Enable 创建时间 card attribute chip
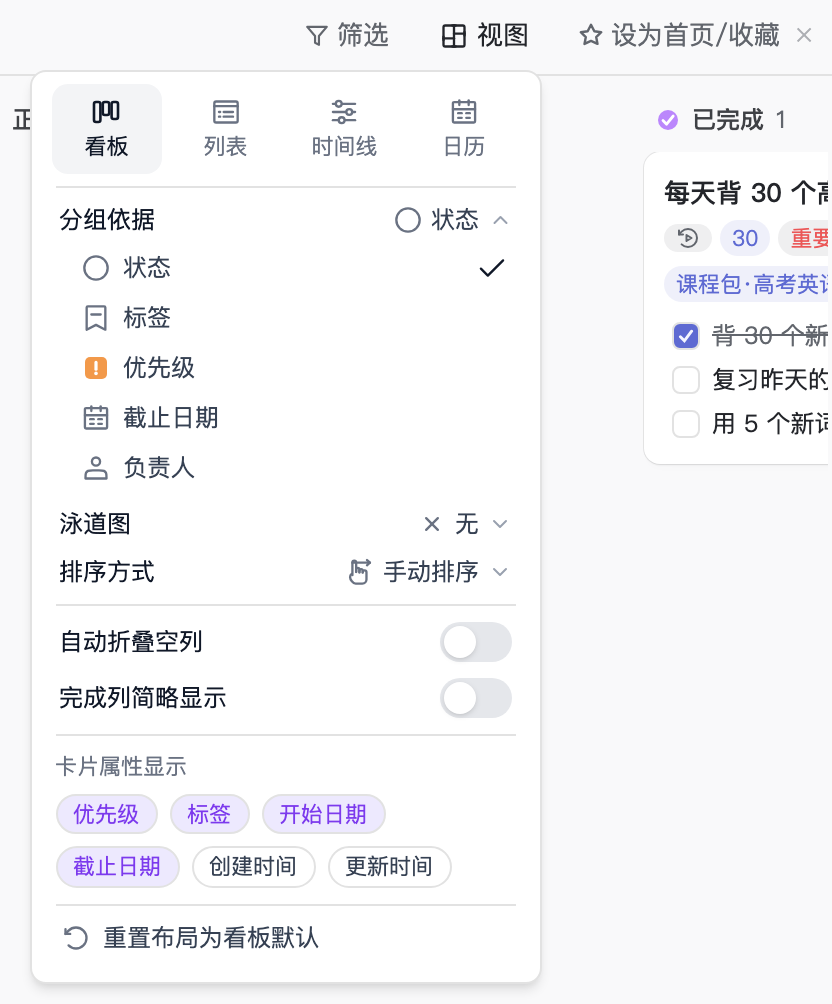 pos(254,867)
